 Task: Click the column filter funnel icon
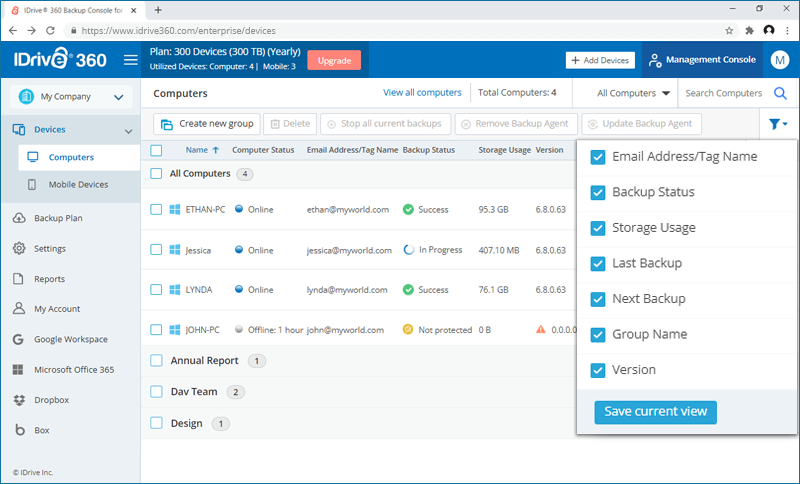[x=777, y=124]
